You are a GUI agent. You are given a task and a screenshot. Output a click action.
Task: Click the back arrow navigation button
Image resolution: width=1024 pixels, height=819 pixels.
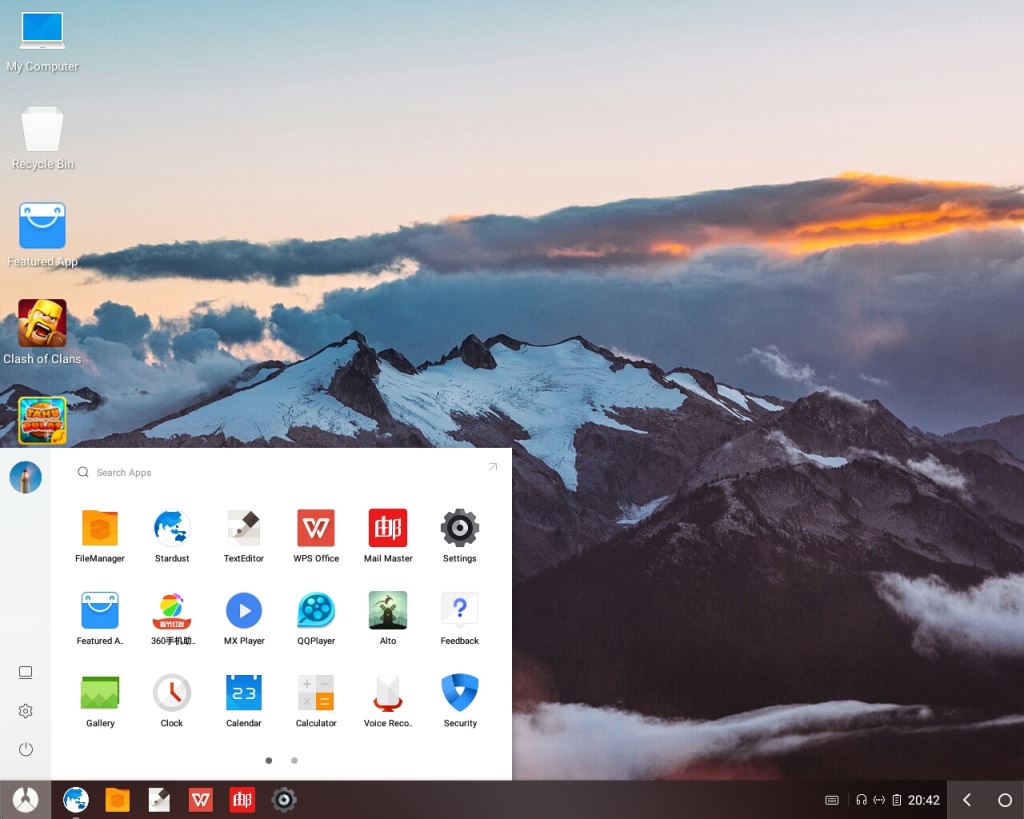point(967,800)
